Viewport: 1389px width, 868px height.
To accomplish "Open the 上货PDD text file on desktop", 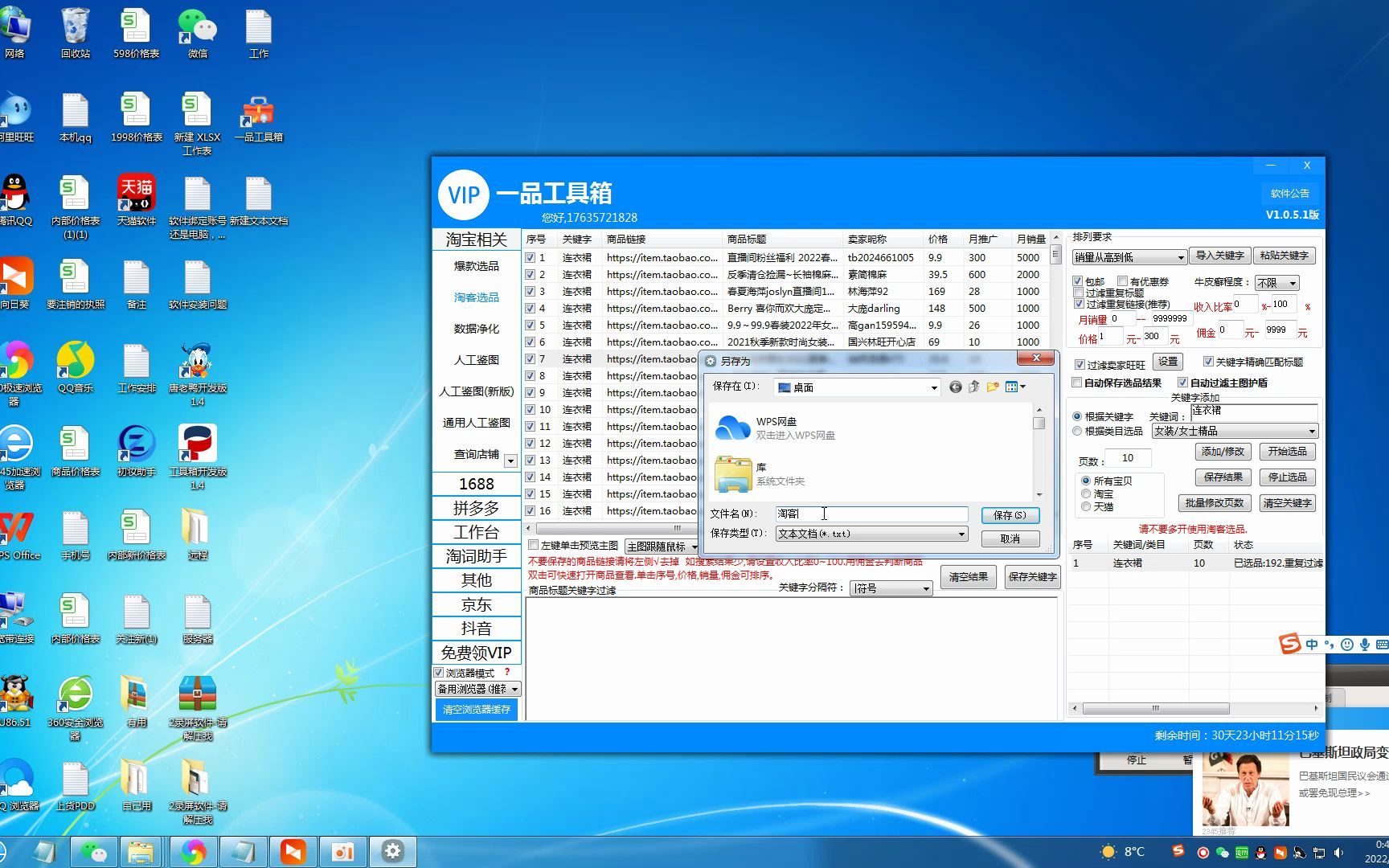I will (75, 786).
